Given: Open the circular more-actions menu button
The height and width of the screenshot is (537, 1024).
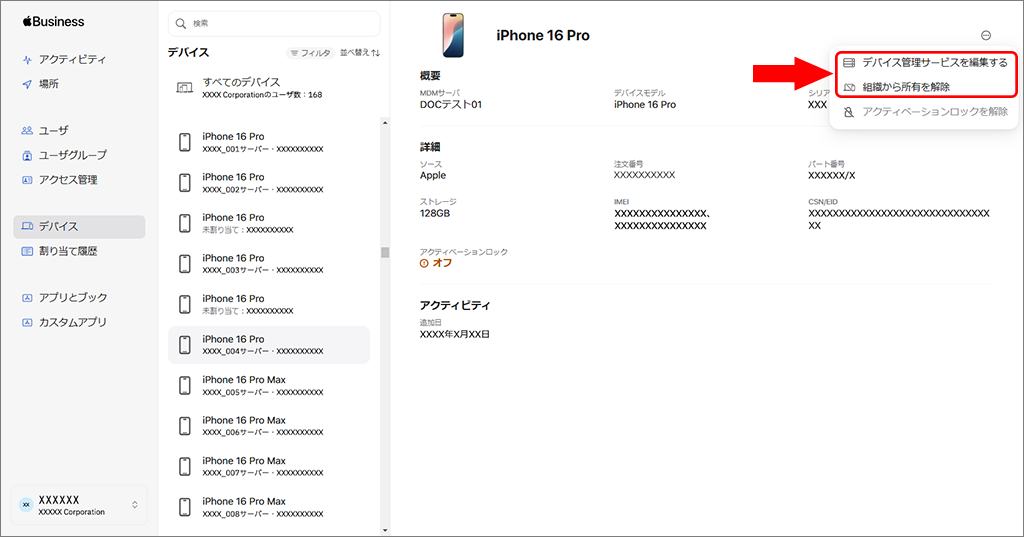Looking at the screenshot, I should 986,35.
